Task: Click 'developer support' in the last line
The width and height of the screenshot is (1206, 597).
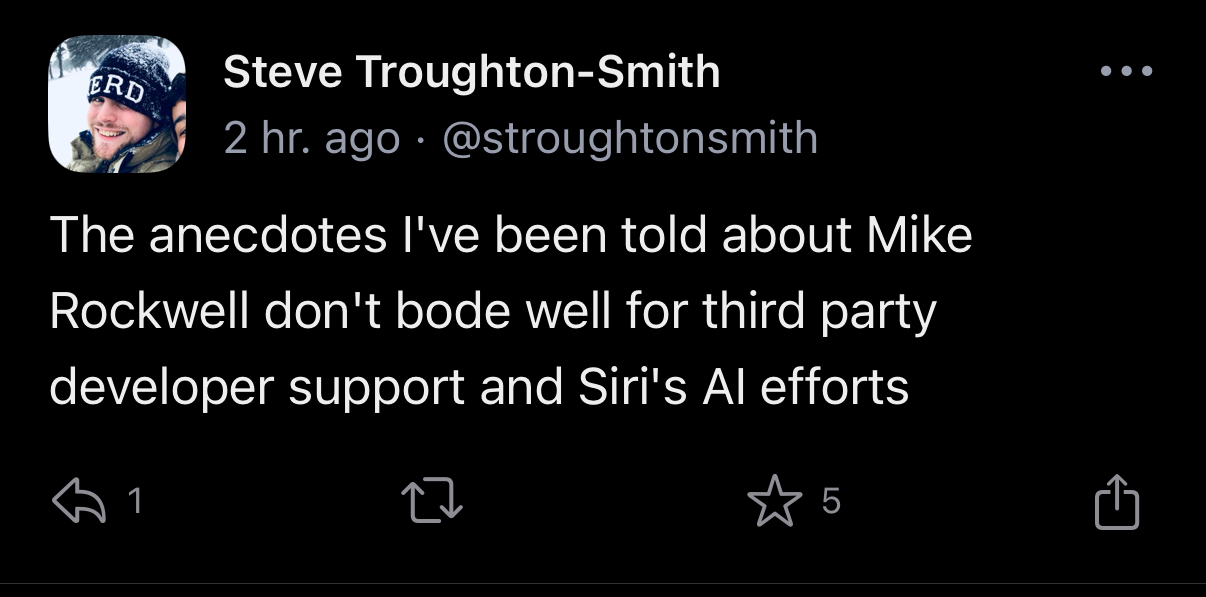Action: [x=257, y=387]
